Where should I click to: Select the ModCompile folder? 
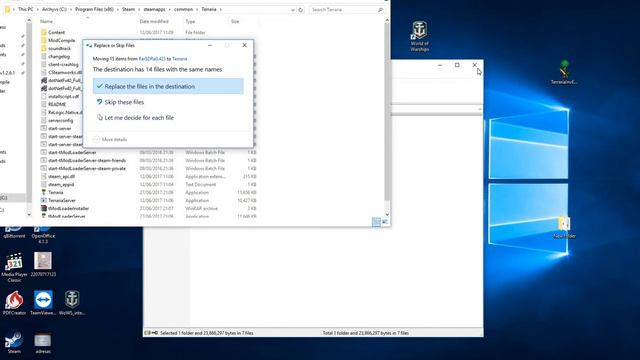point(61,40)
